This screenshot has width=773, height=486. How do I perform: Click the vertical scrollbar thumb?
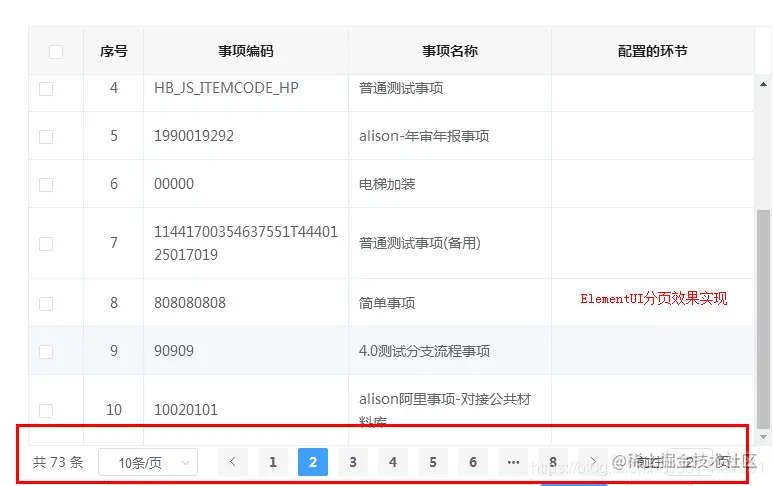pos(763,319)
